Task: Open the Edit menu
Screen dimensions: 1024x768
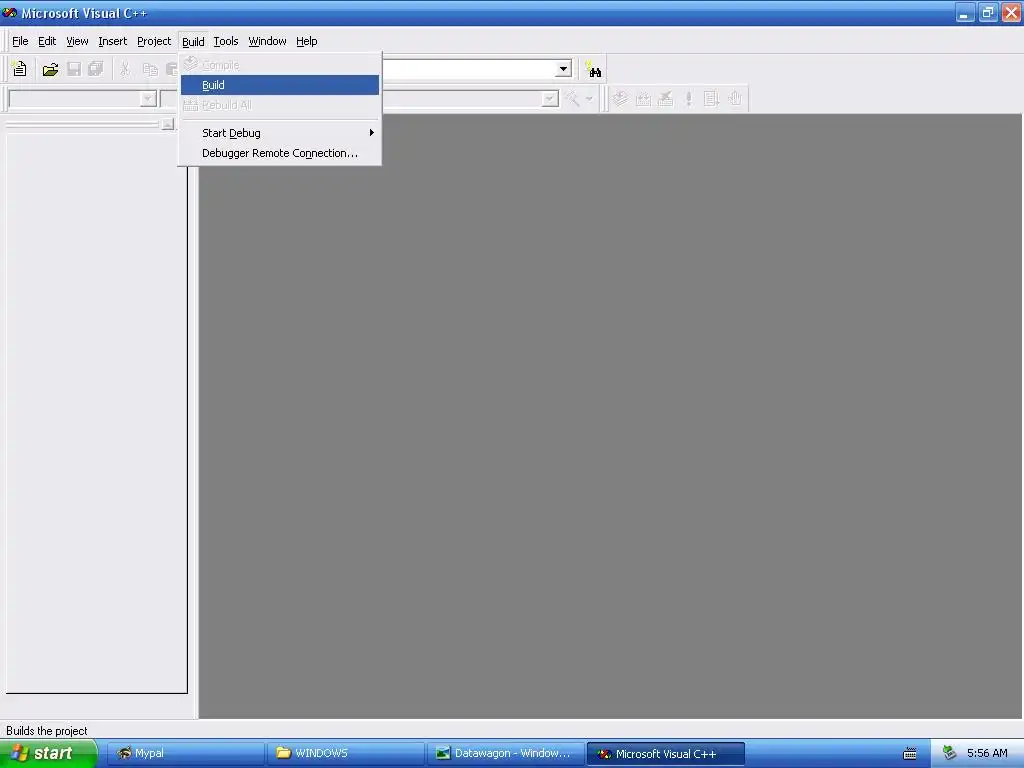Action: 47,41
